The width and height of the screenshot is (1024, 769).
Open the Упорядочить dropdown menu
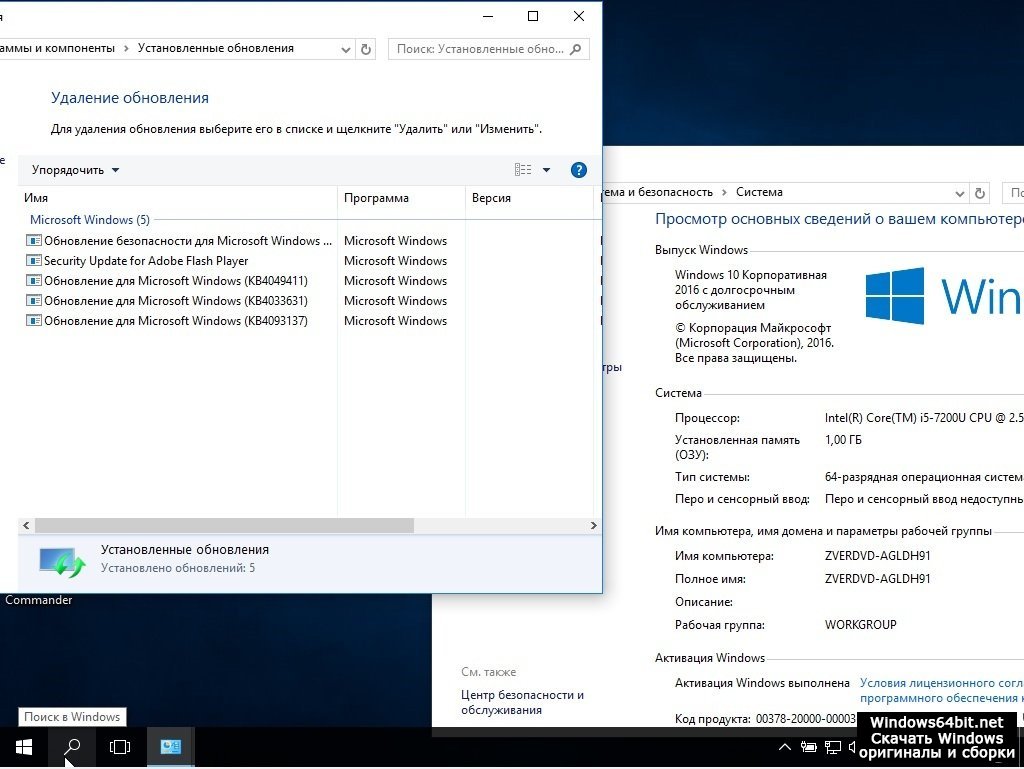coord(75,170)
